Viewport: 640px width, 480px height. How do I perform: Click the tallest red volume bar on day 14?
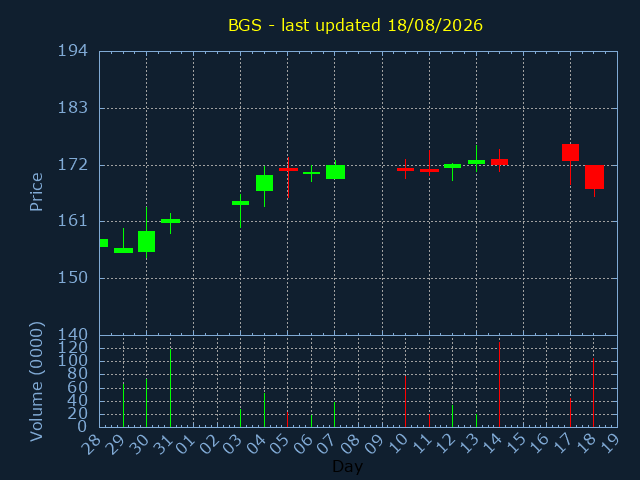tap(499, 384)
